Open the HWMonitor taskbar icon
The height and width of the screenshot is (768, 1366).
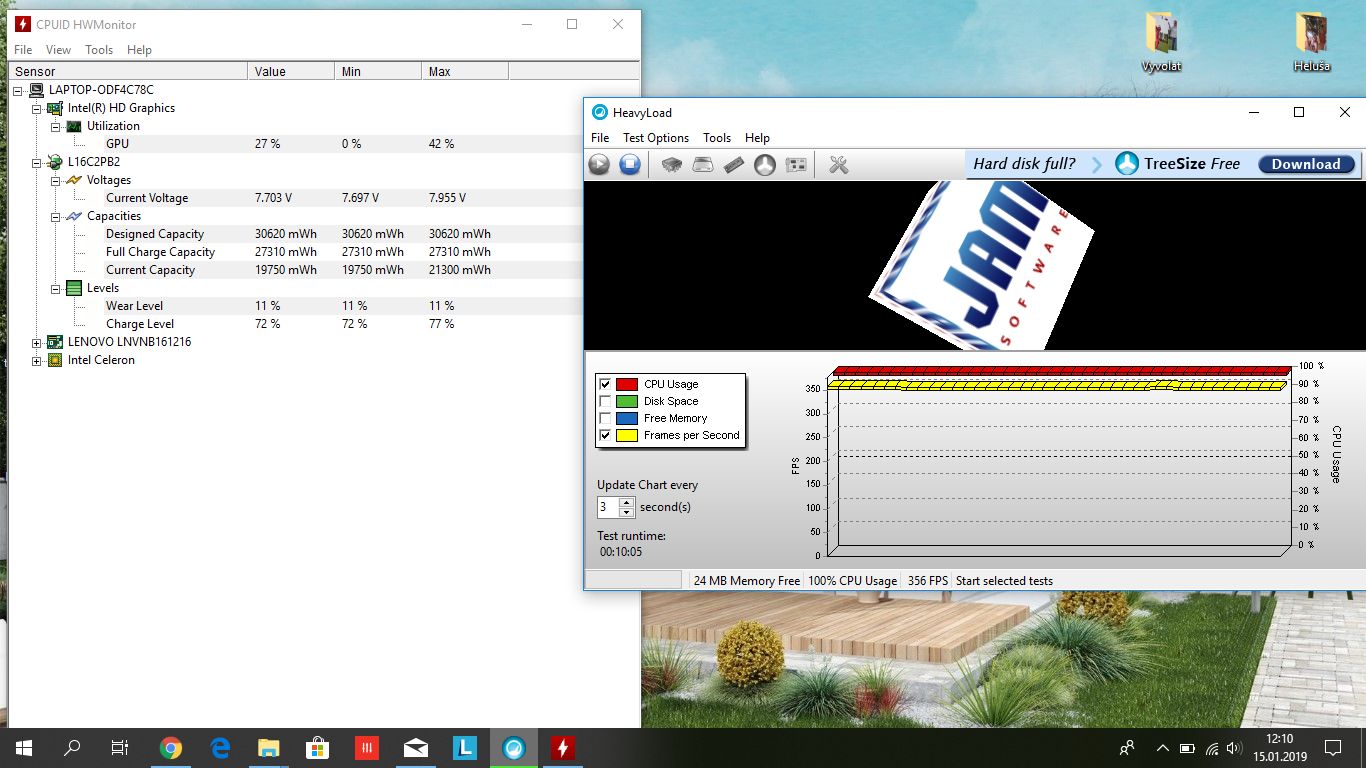tap(562, 747)
